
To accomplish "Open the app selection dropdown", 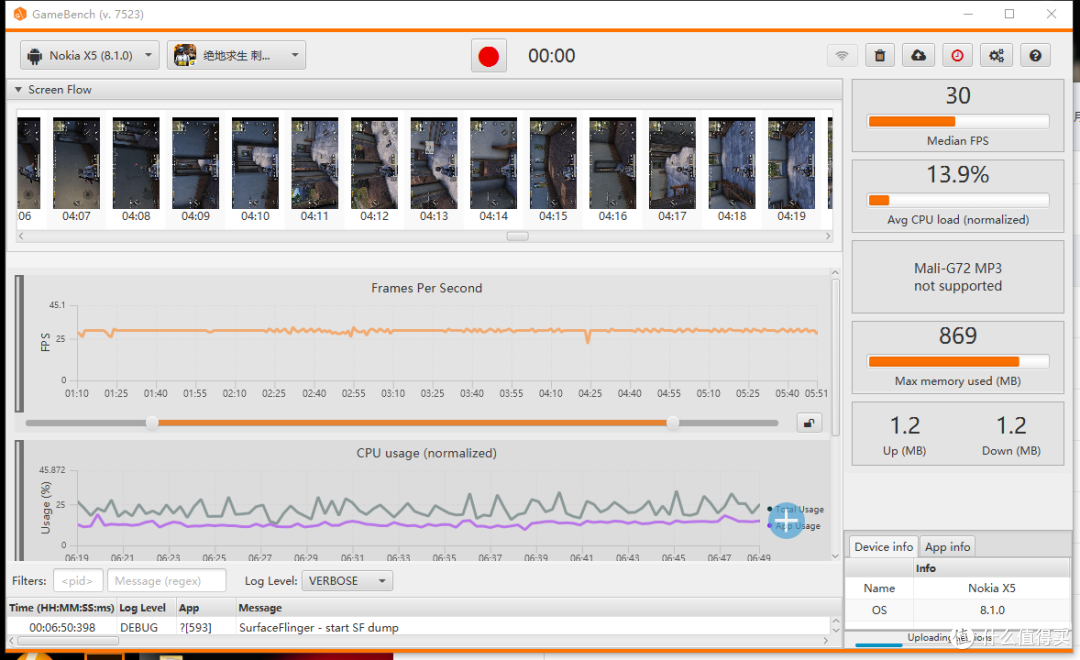I will pos(236,55).
